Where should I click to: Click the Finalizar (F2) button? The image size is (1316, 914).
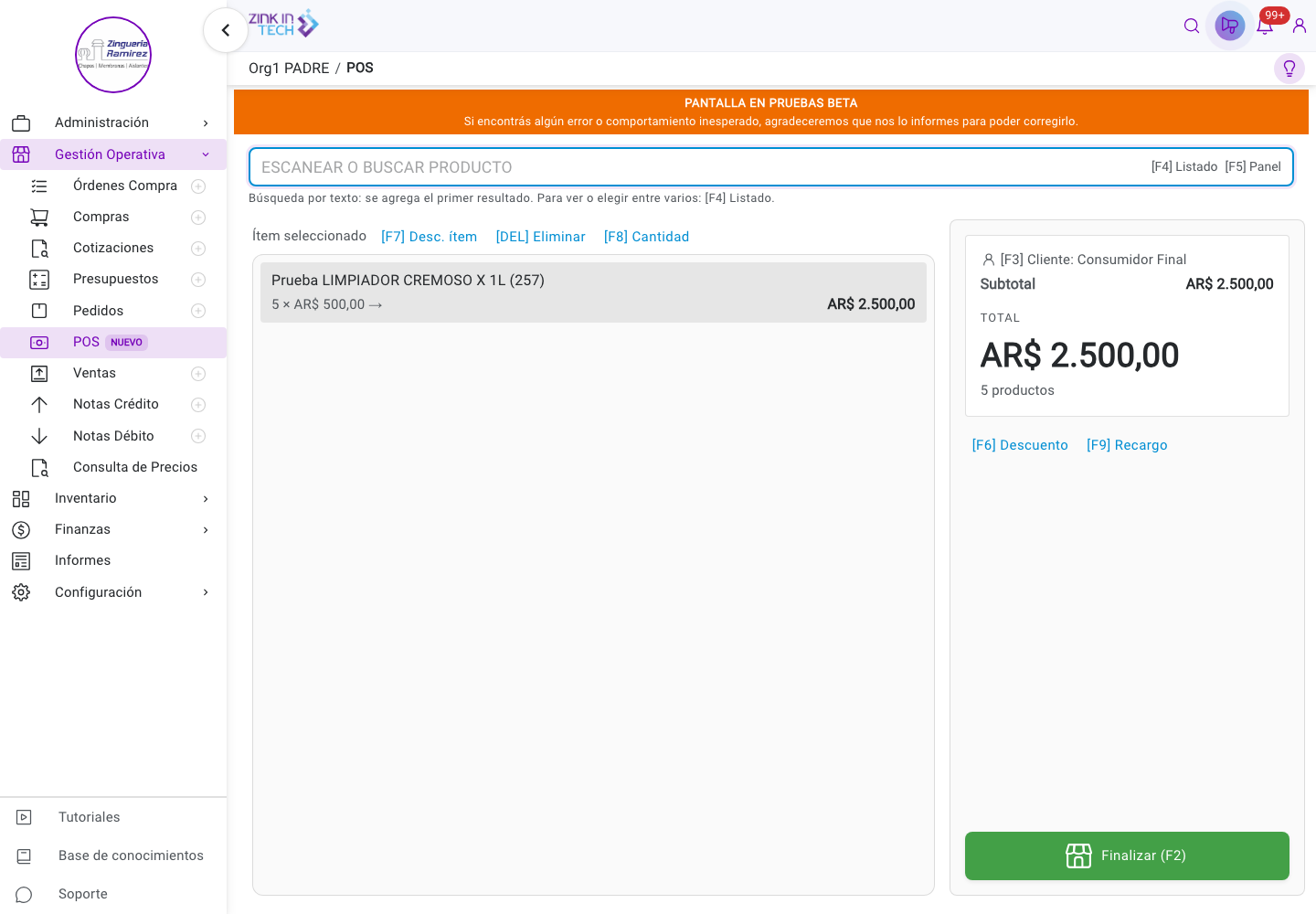tap(1127, 856)
